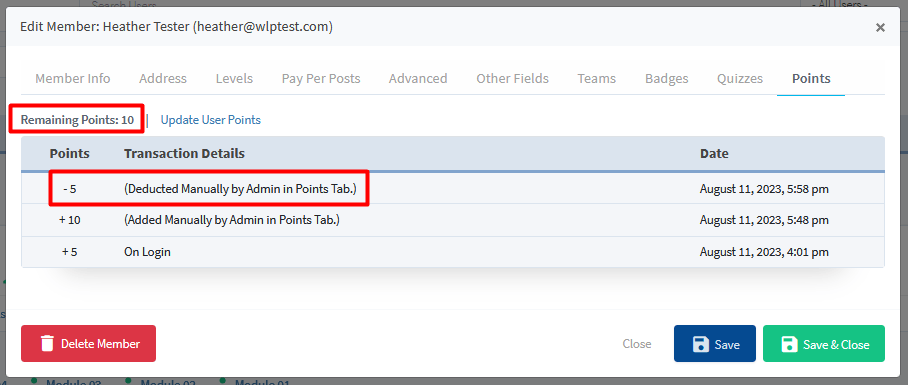908x385 pixels.
Task: Close the Edit Member dialog with X
Action: click(880, 27)
